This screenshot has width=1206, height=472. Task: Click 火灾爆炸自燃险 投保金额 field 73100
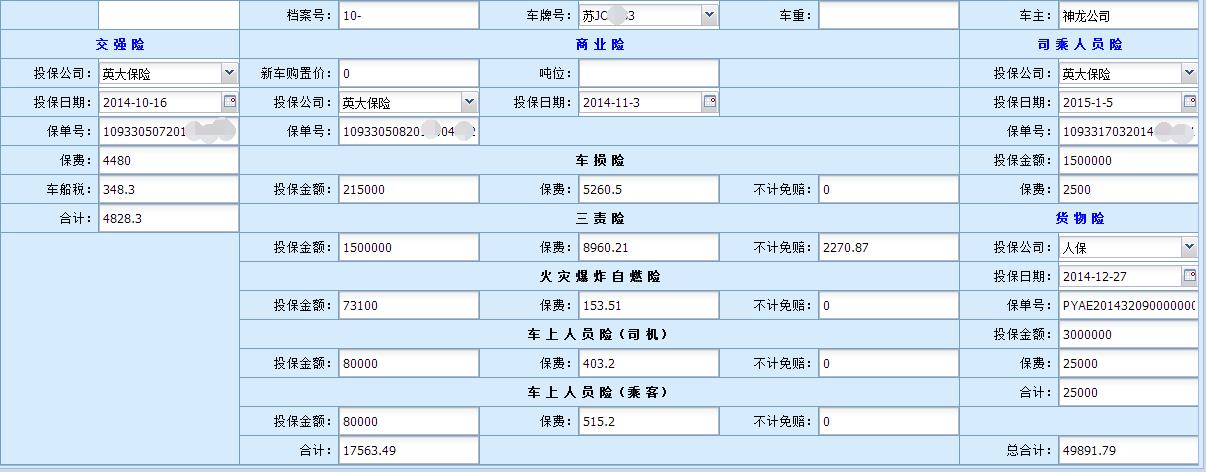pyautogui.click(x=408, y=306)
